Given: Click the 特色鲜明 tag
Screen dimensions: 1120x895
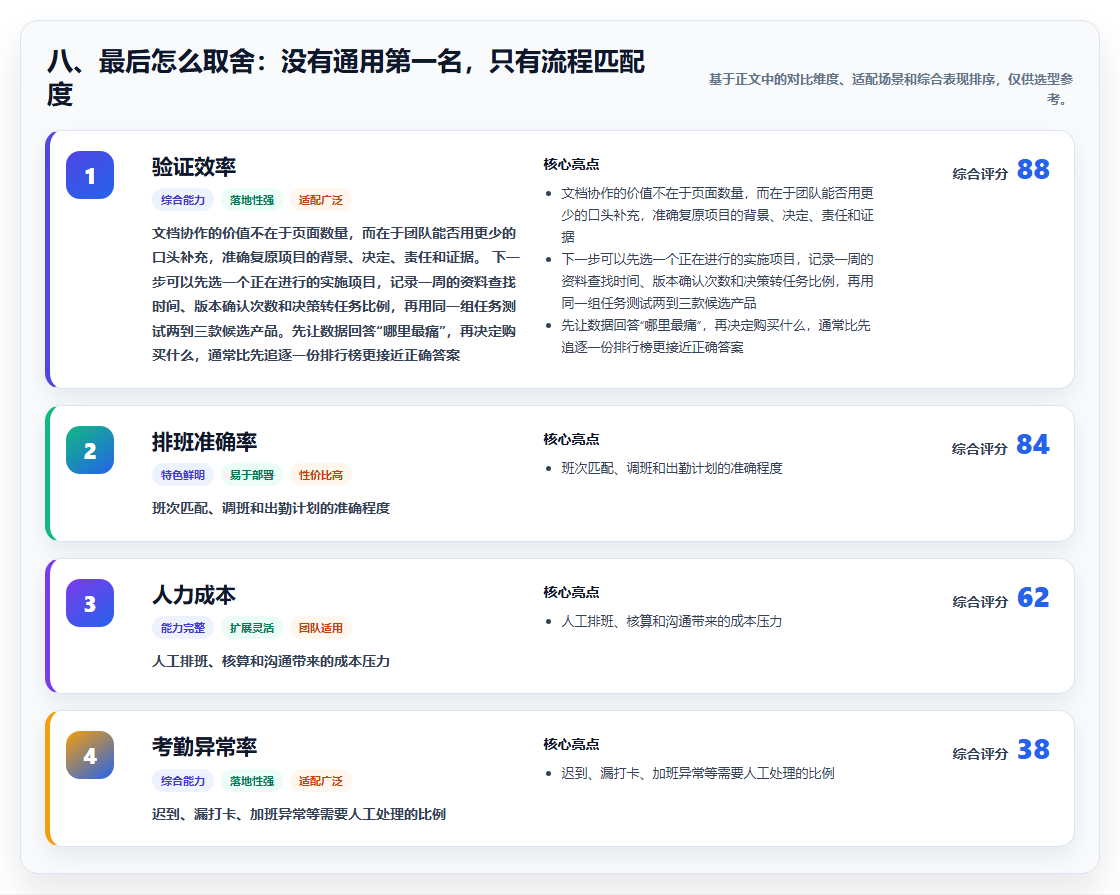Looking at the screenshot, I should (183, 475).
